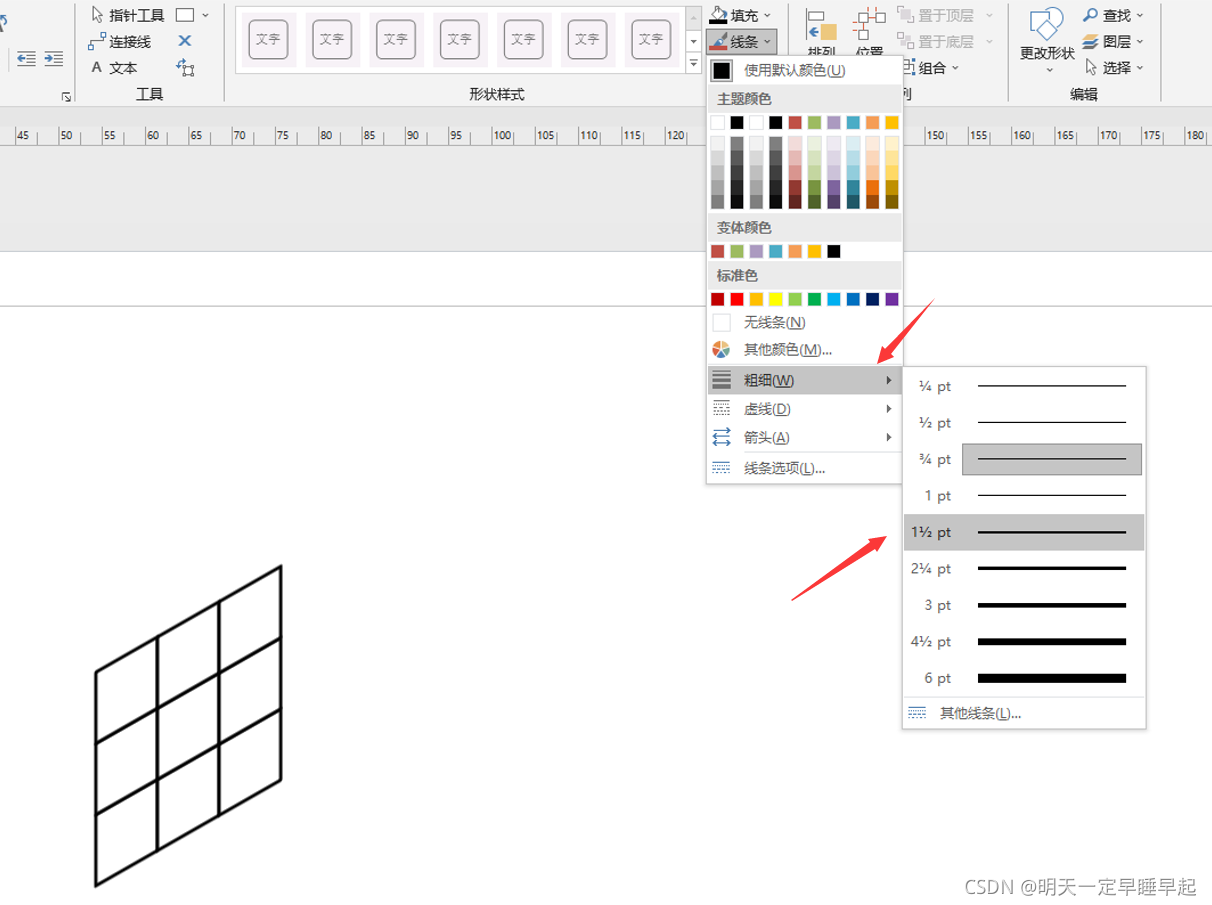Screen dimensions: 1212x905
Task: Open the Dashes (虚线) submenu
Action: coord(804,409)
